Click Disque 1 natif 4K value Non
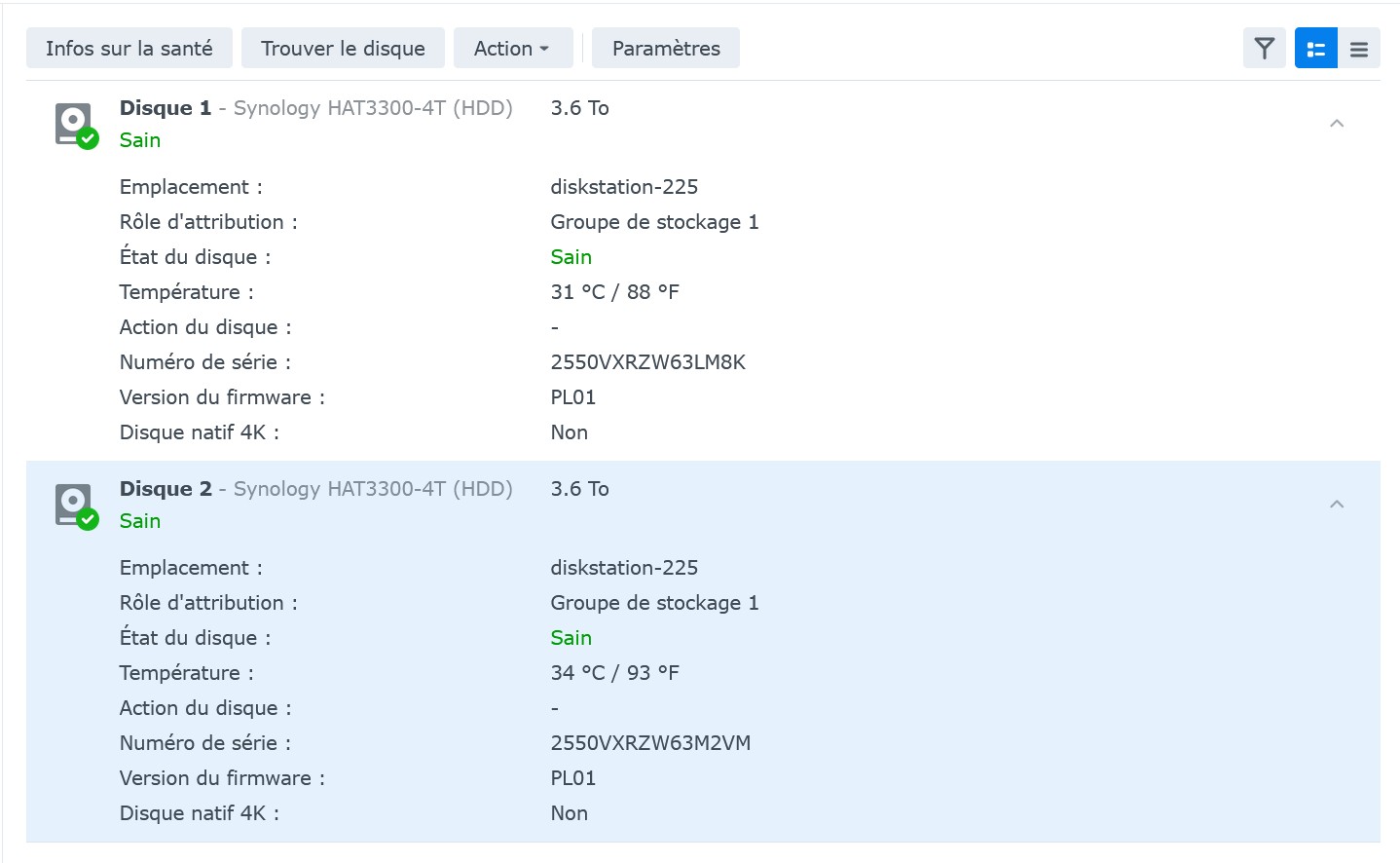 coord(570,432)
